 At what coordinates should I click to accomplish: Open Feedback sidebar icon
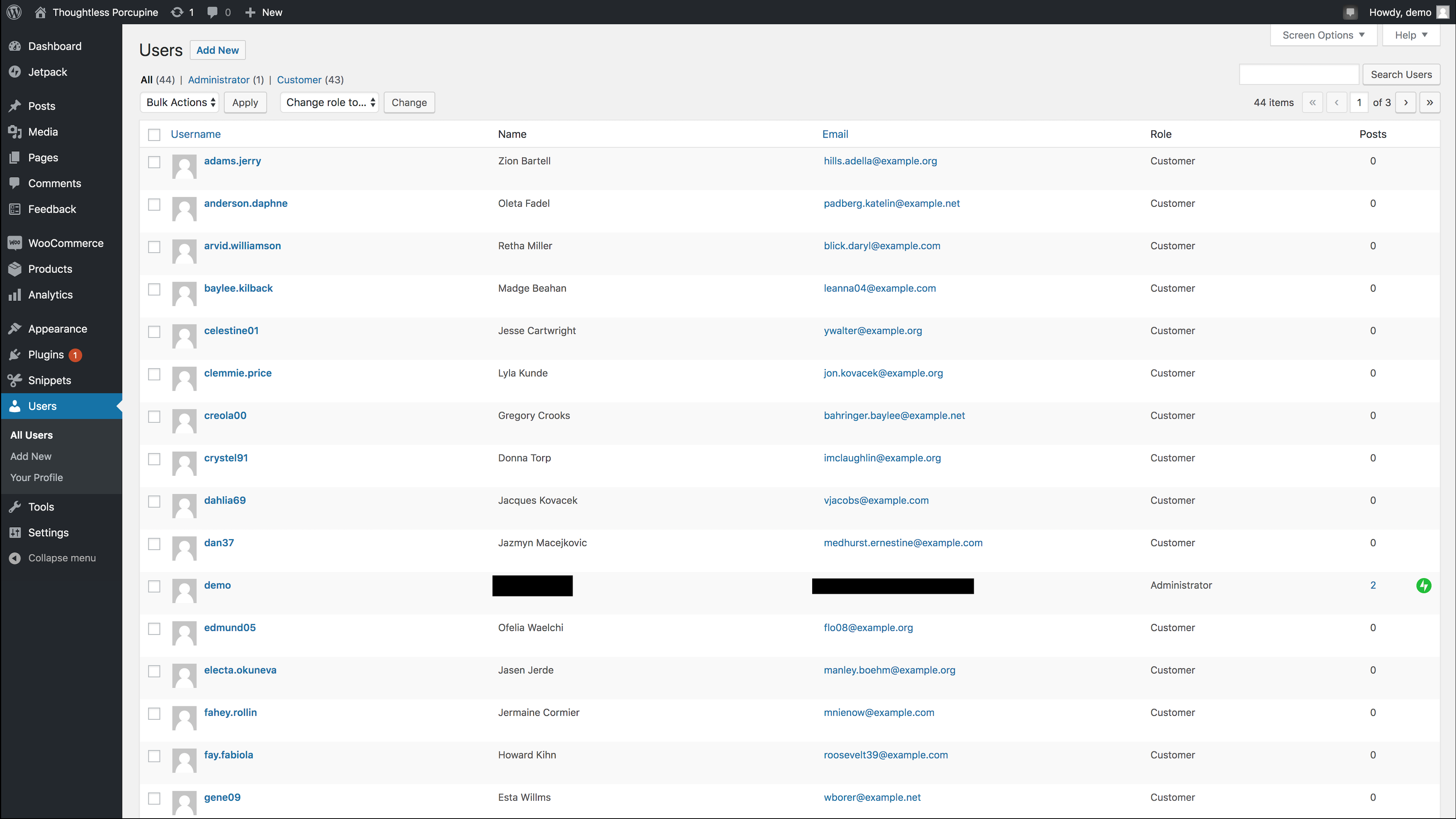tap(15, 209)
